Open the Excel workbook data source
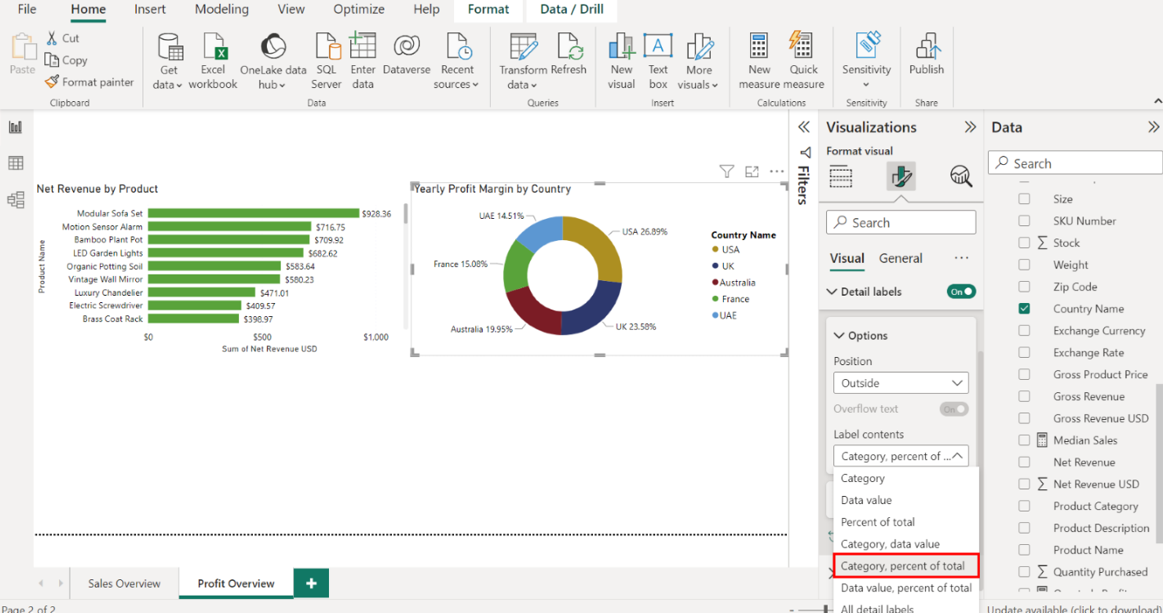The width and height of the screenshot is (1163, 613). 213,60
